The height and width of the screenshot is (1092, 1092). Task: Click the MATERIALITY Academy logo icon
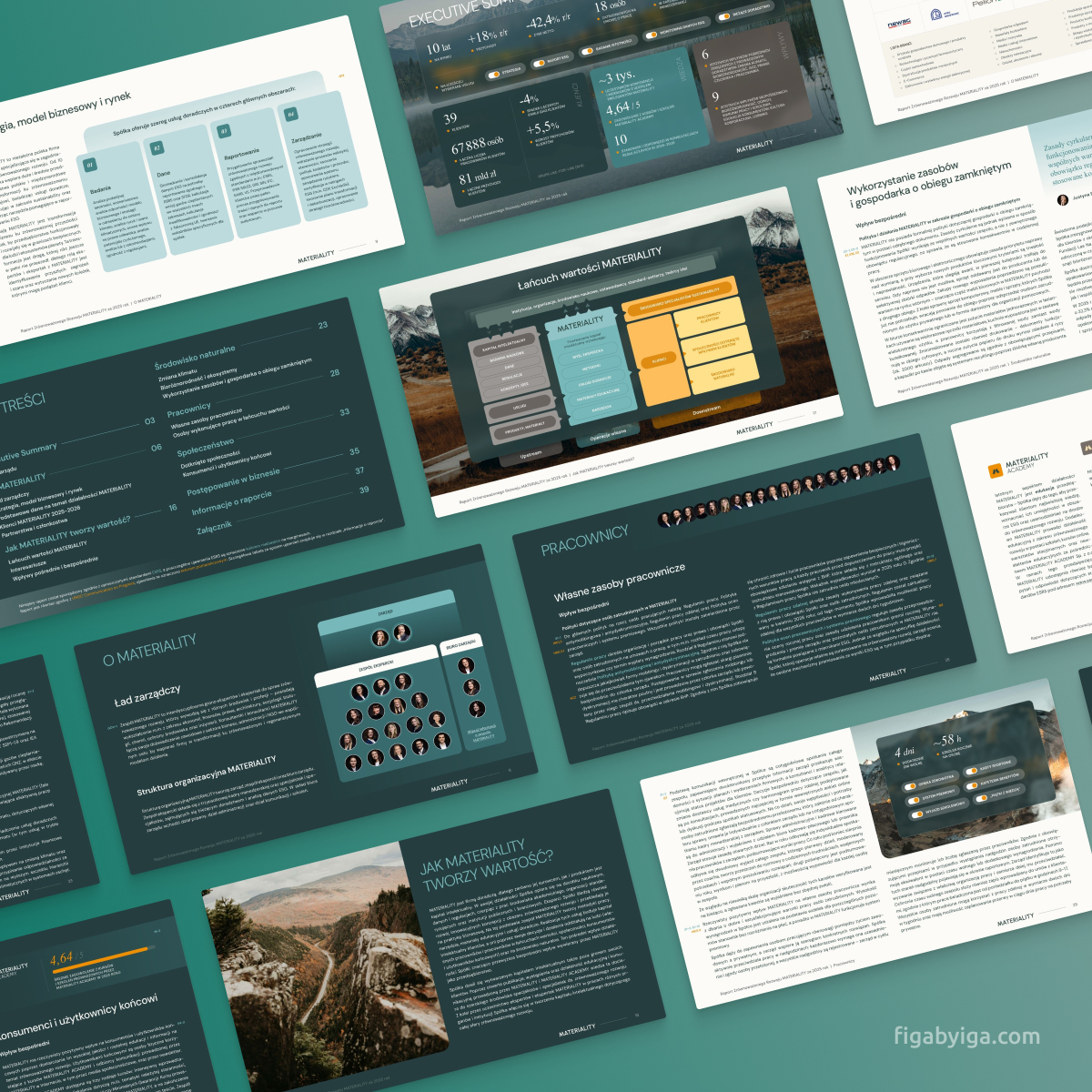(996, 470)
